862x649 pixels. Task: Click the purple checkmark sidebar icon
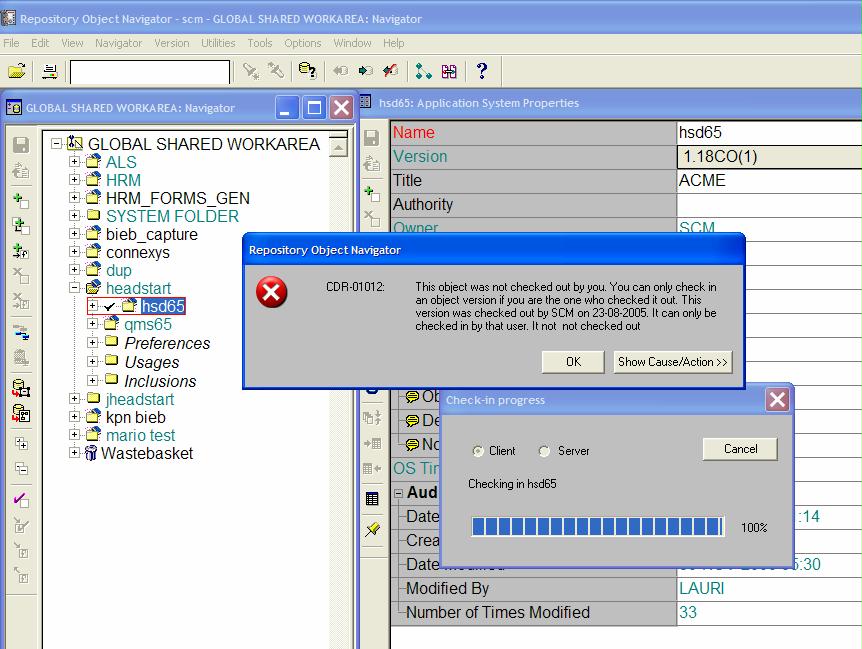point(21,500)
